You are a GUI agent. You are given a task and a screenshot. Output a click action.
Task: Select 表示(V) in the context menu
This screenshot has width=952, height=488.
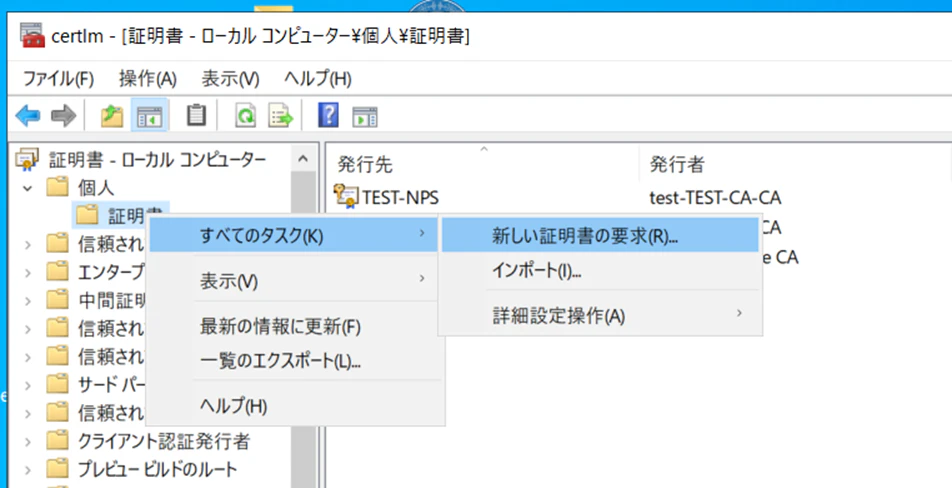(293, 282)
